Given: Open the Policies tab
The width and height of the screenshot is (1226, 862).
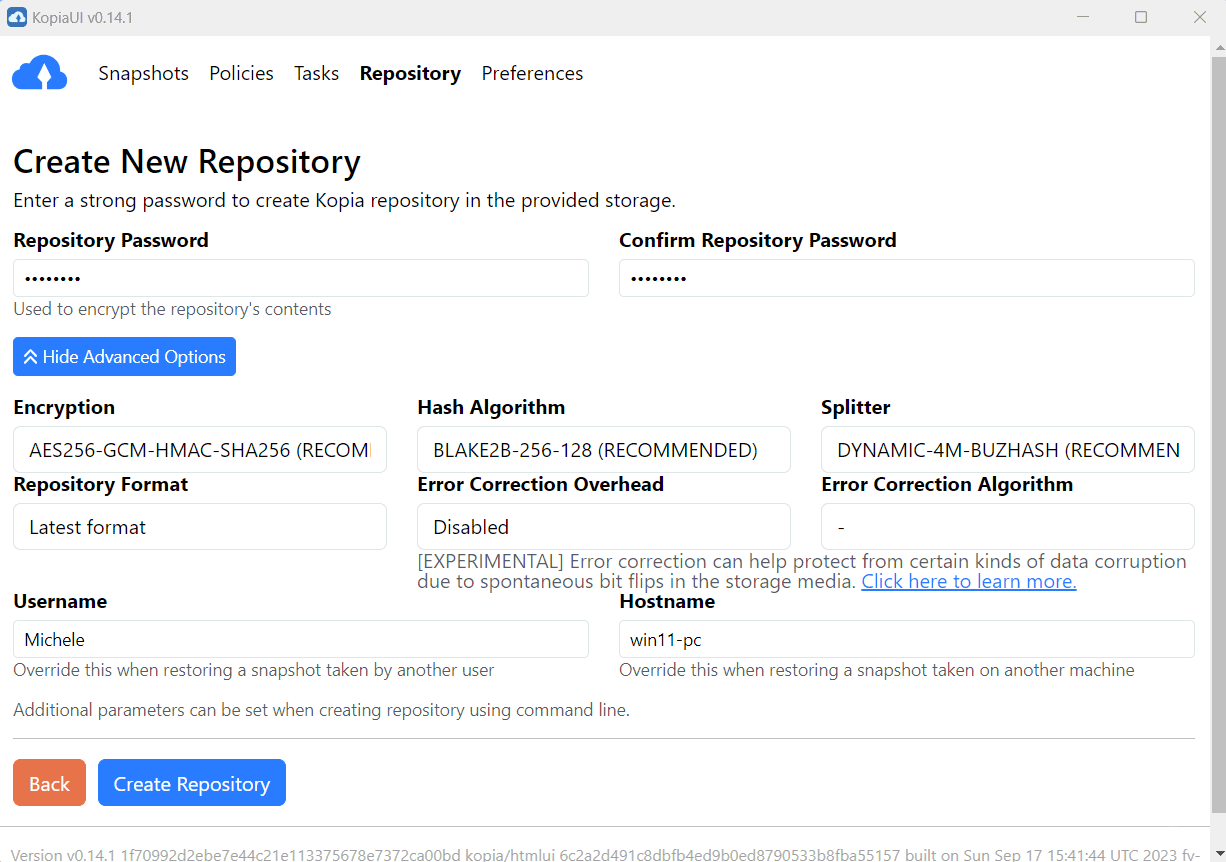Looking at the screenshot, I should tap(241, 73).
